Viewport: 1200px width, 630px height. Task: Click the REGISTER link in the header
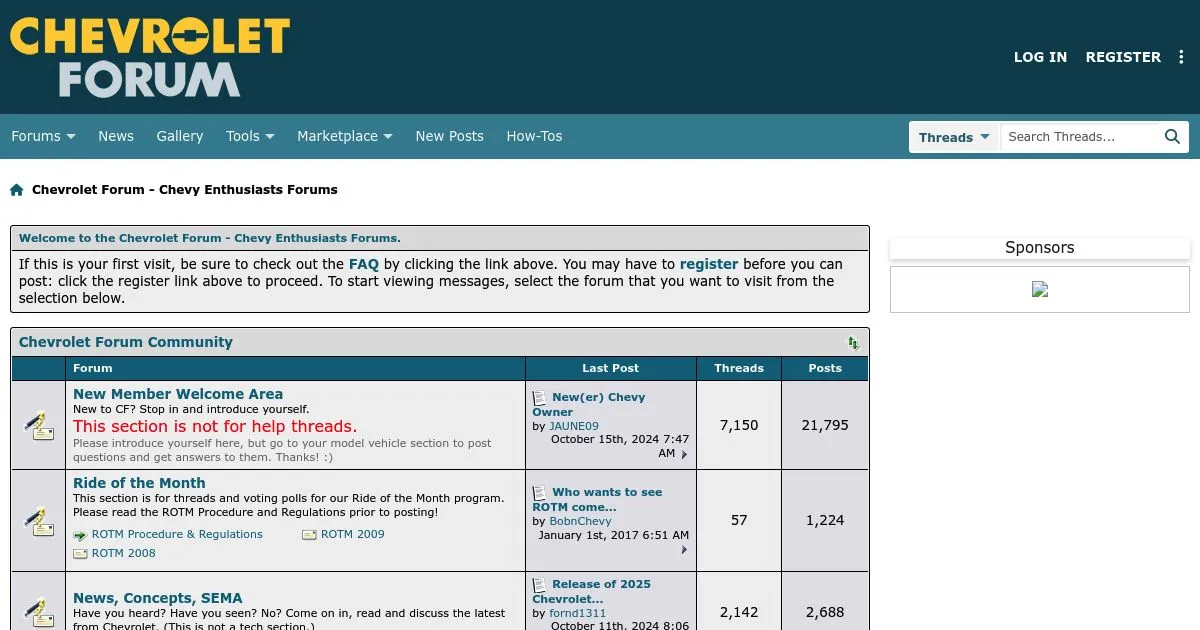[x=1123, y=57]
